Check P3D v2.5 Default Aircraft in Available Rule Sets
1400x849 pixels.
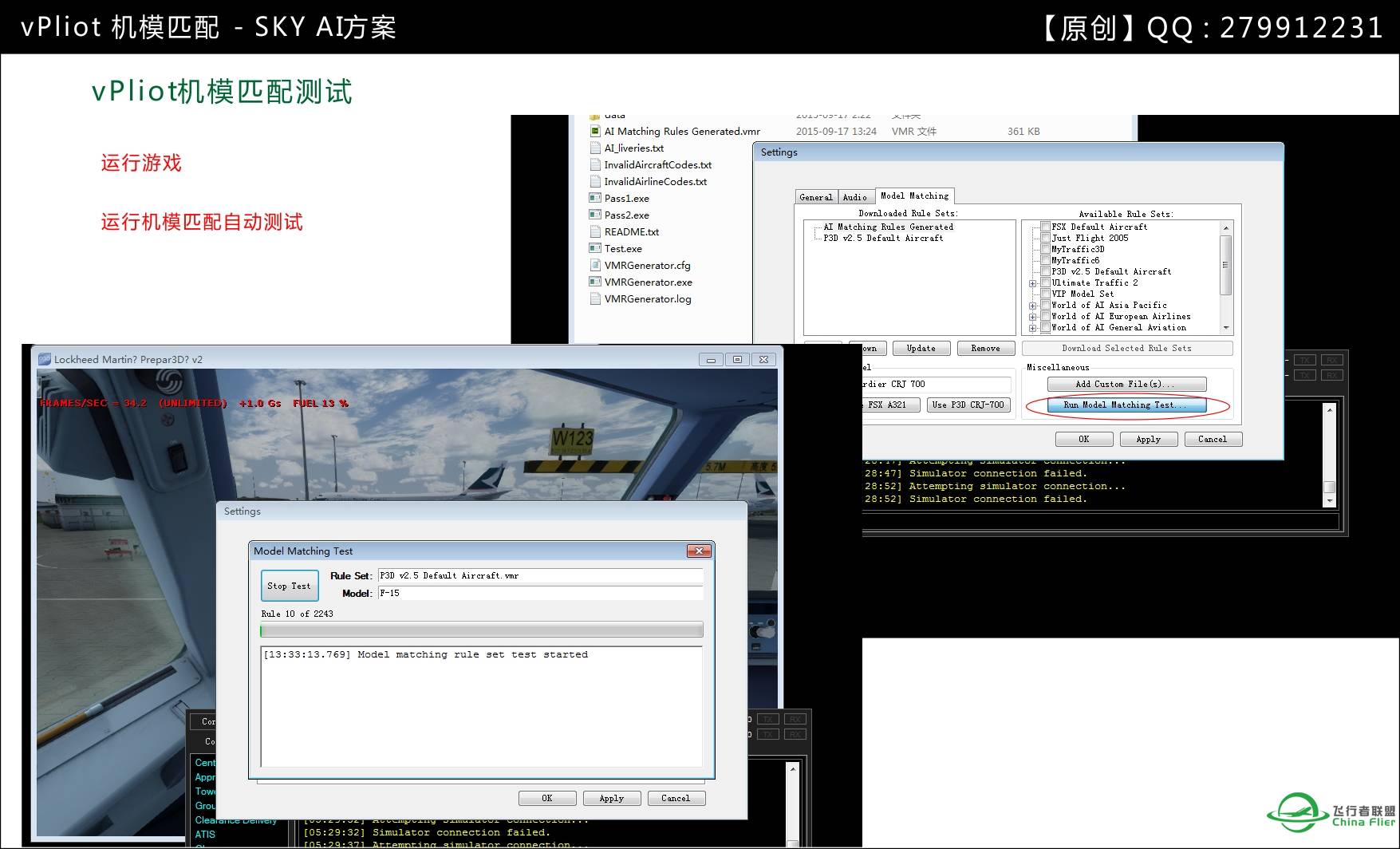[1045, 271]
